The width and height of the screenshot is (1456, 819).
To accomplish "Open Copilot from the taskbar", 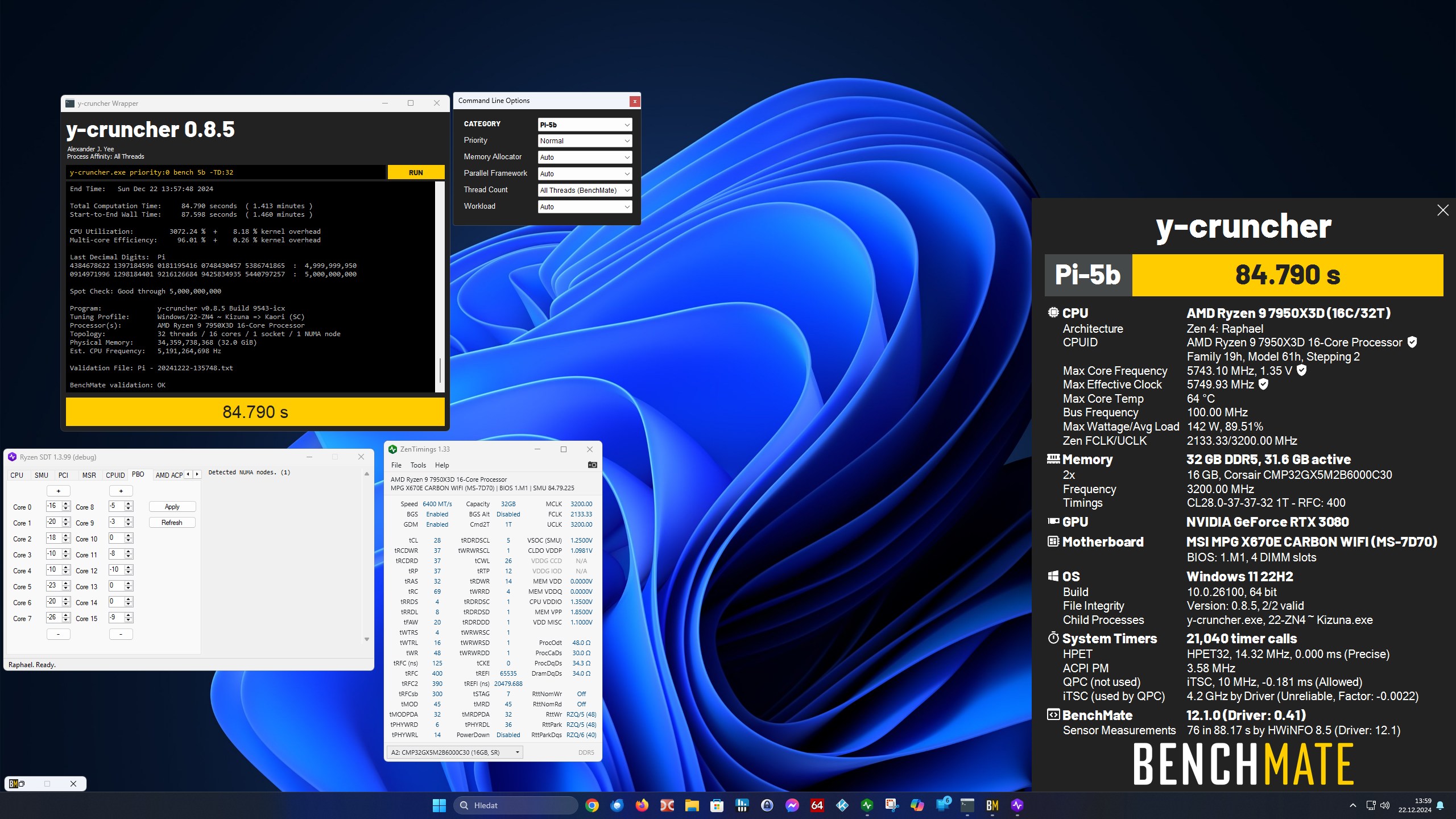I will pyautogui.click(x=917, y=805).
